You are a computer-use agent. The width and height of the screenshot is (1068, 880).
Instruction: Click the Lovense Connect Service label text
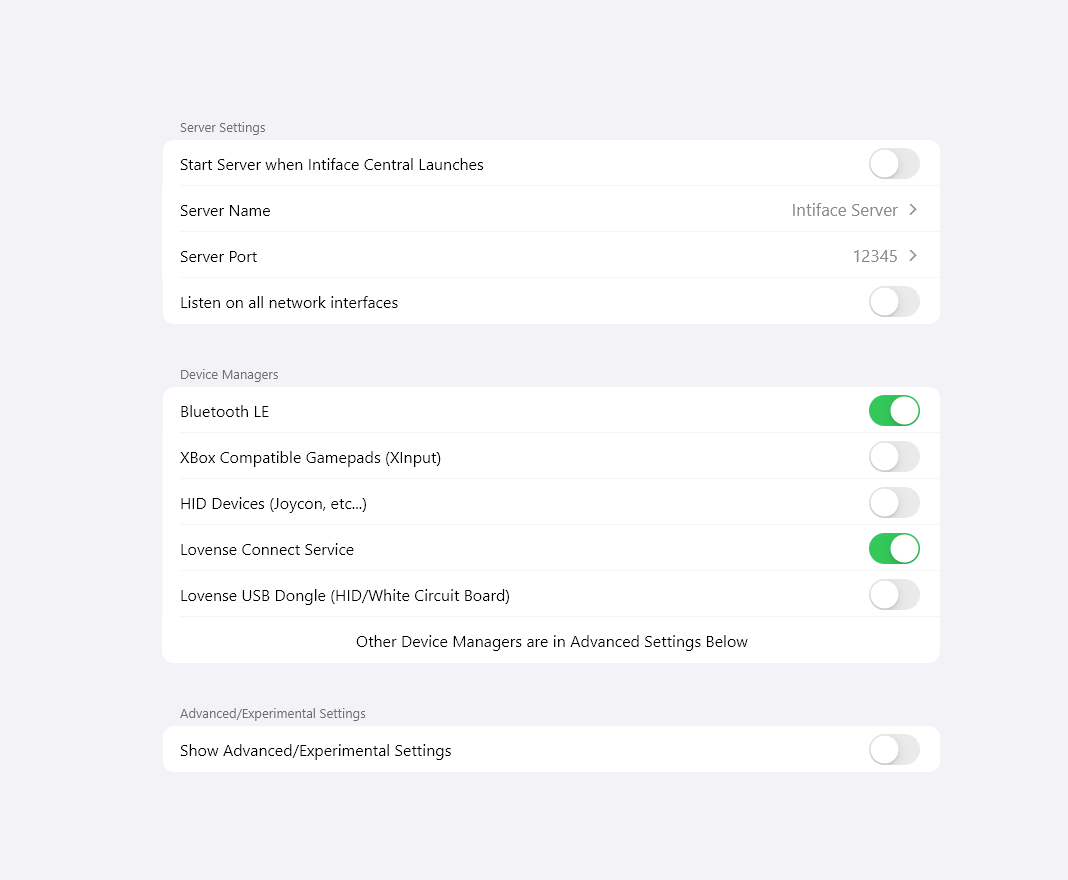coord(267,550)
